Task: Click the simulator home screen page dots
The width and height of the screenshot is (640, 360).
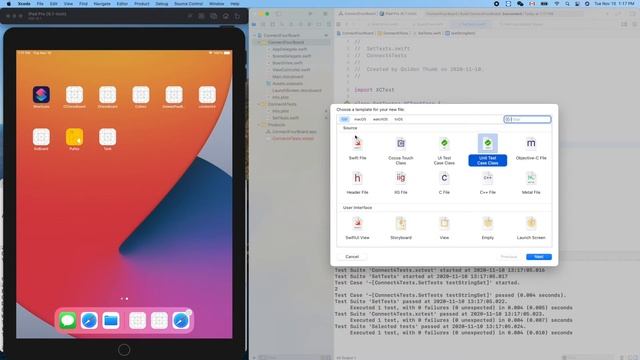Action: [x=124, y=299]
